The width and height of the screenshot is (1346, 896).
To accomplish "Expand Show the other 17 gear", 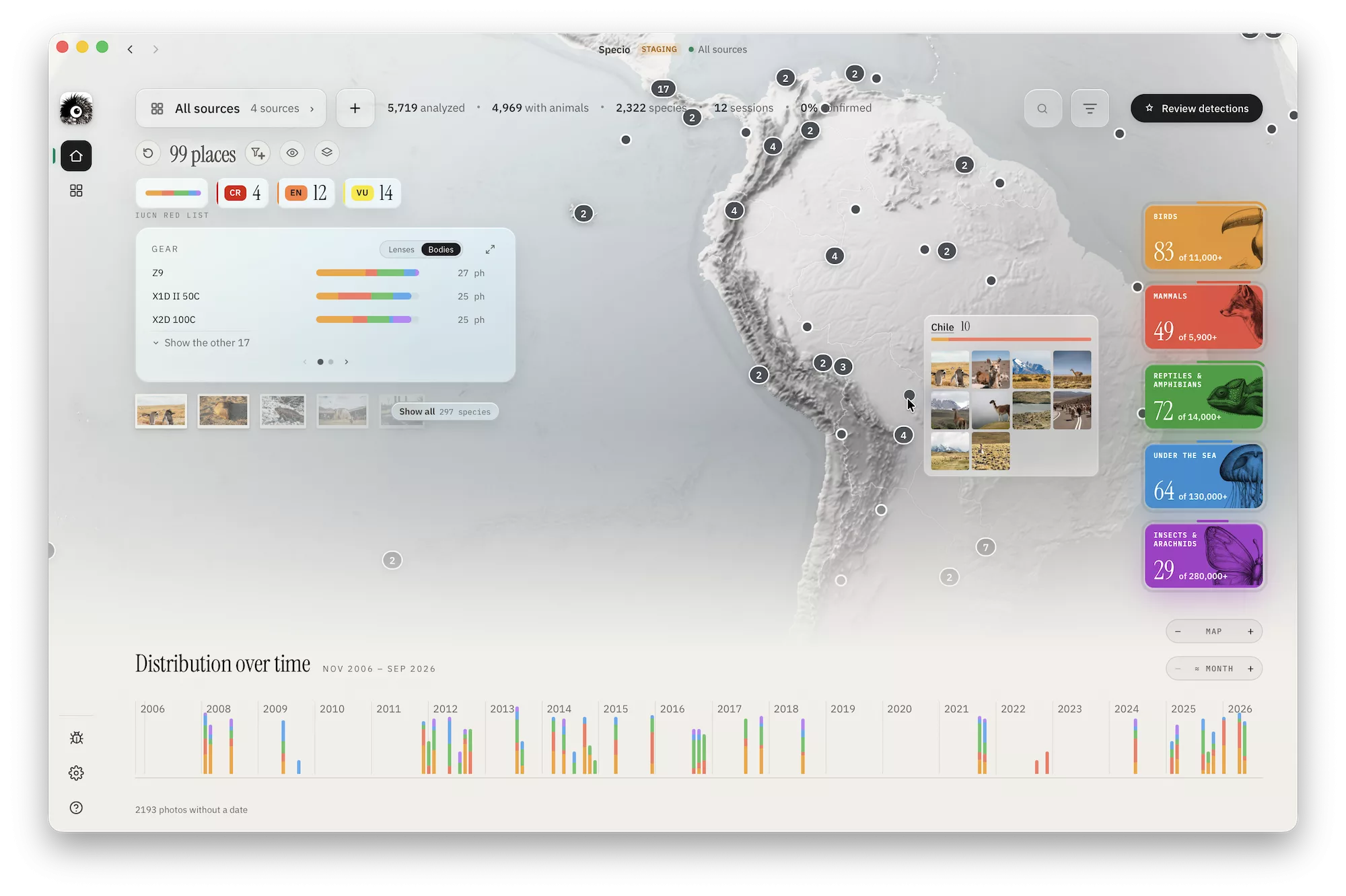I will 201,343.
